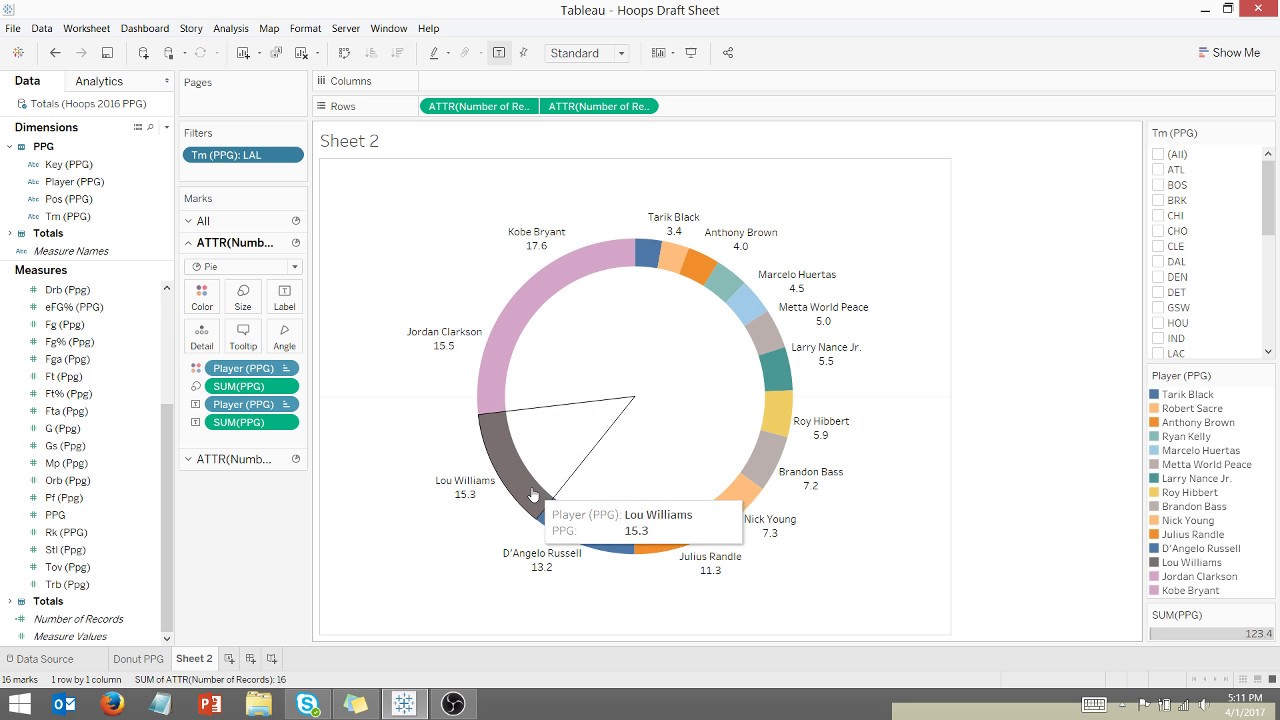The image size is (1280, 720).
Task: Click the Sort ascending toolbar icon
Action: pos(371,53)
